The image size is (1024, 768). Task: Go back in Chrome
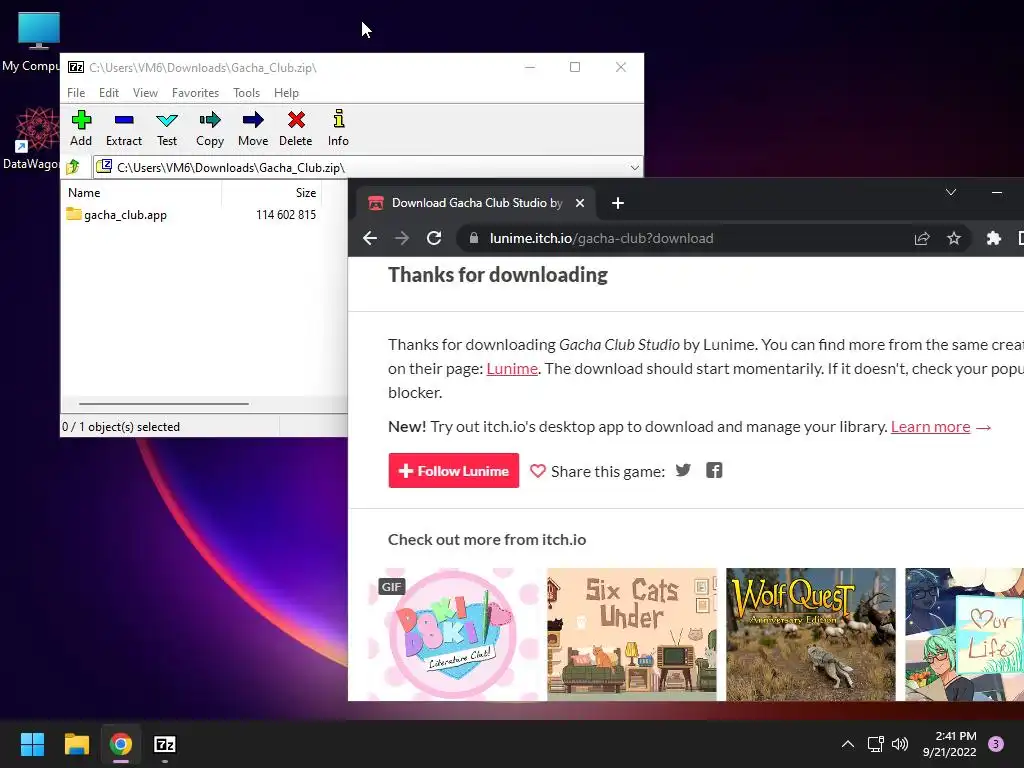click(x=370, y=238)
